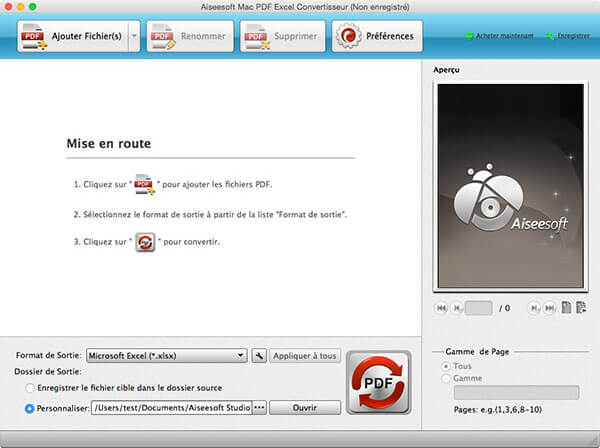
Task: Select the Personnaliser radio button
Action: pyautogui.click(x=32, y=408)
